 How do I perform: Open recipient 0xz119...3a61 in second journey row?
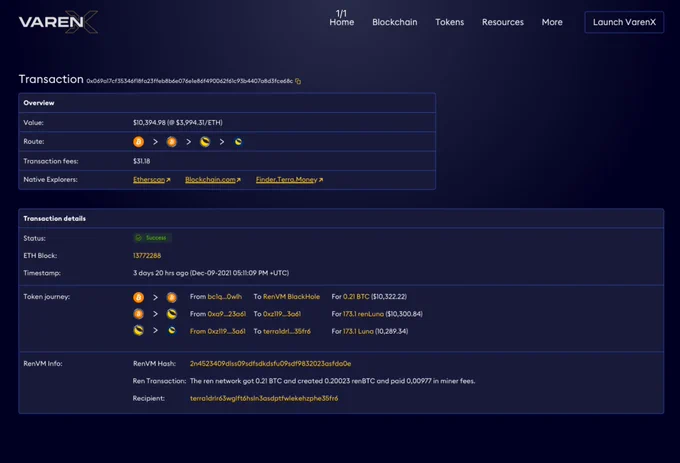(282, 314)
